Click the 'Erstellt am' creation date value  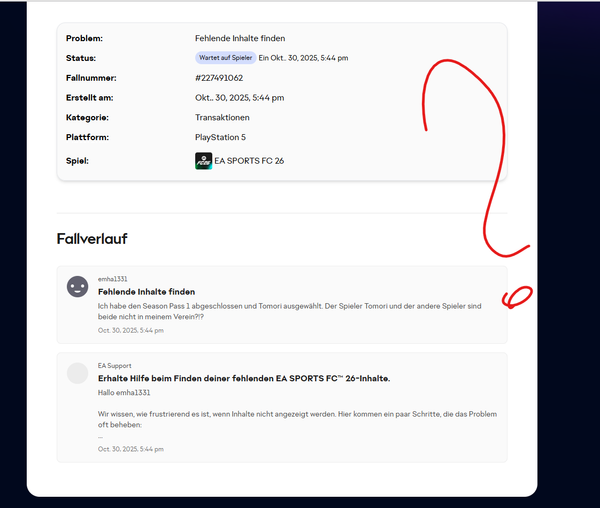[239, 97]
